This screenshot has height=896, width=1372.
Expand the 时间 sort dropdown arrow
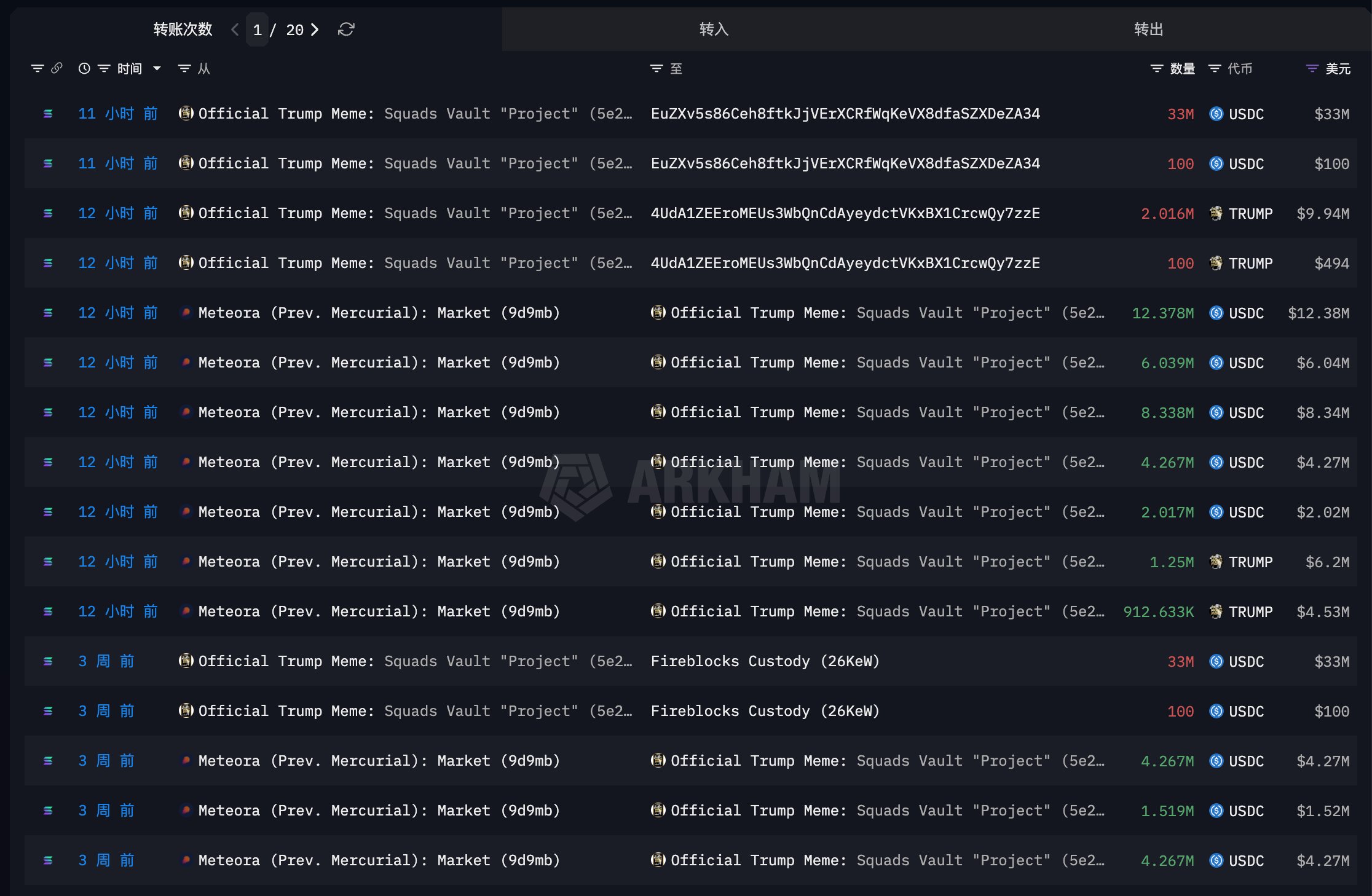coord(157,68)
